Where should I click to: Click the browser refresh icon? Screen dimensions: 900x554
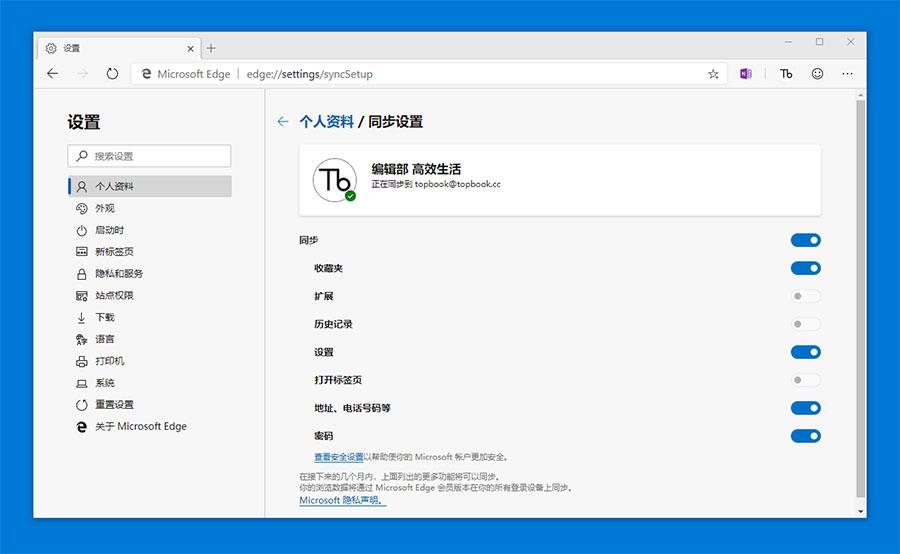point(112,73)
